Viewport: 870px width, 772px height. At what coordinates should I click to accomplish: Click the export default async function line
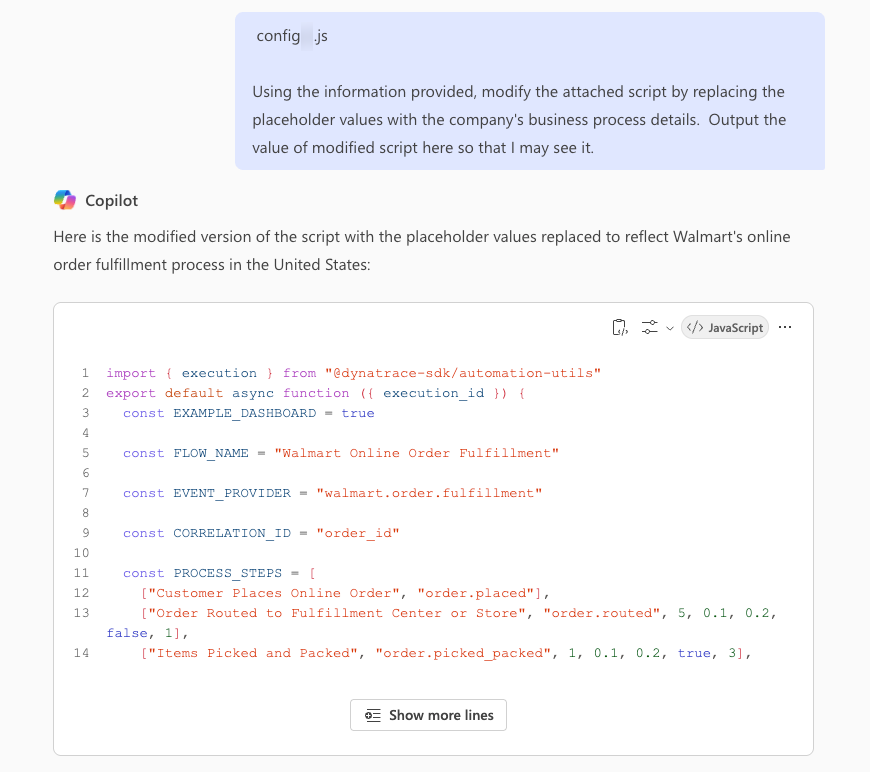315,393
